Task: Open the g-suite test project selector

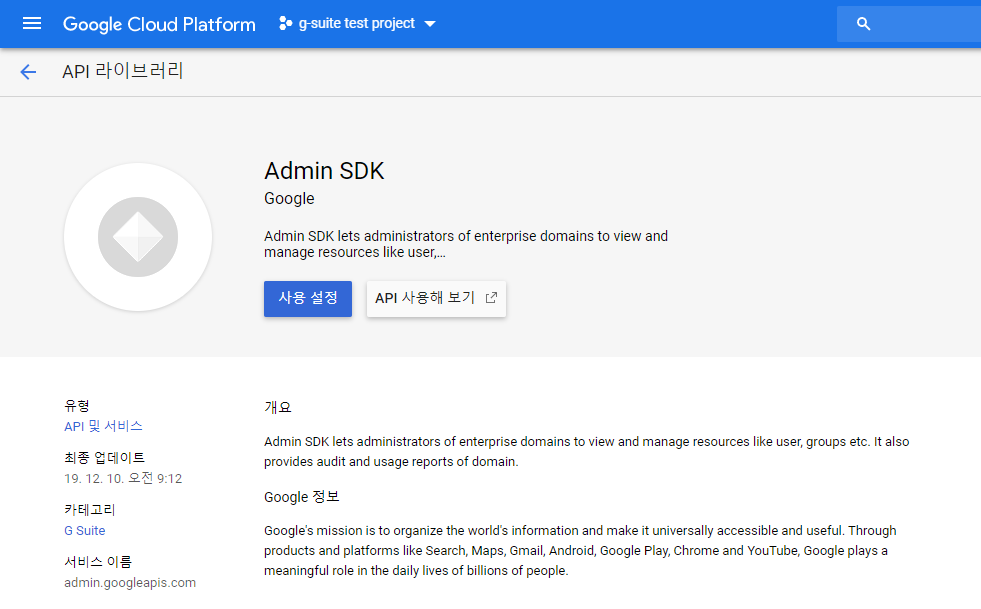Action: pos(357,24)
